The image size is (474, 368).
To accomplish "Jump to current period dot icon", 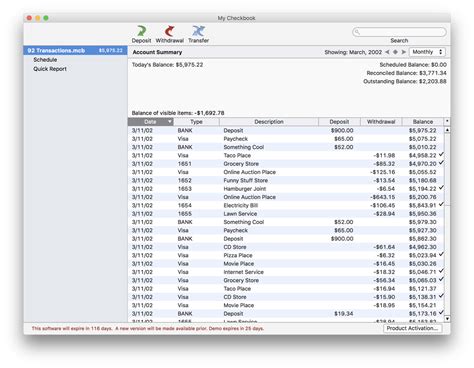I will (395, 52).
